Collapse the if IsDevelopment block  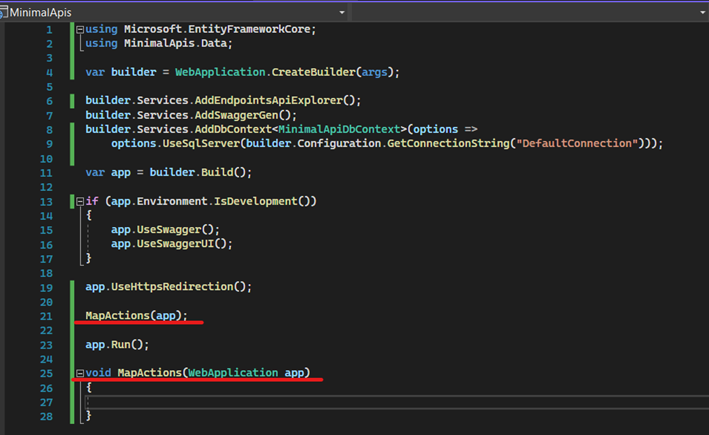click(80, 201)
